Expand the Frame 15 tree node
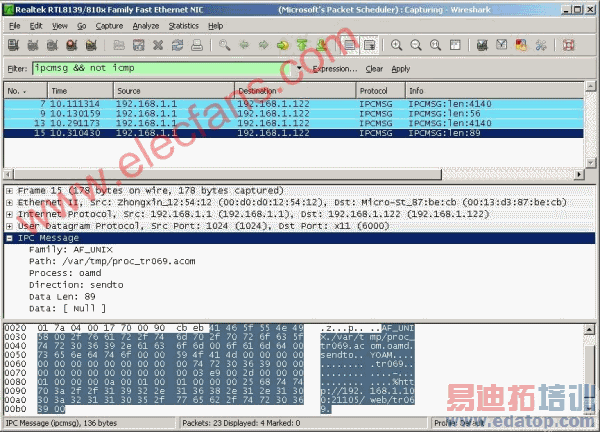Image resolution: width=600 pixels, height=432 pixels. tap(10, 191)
